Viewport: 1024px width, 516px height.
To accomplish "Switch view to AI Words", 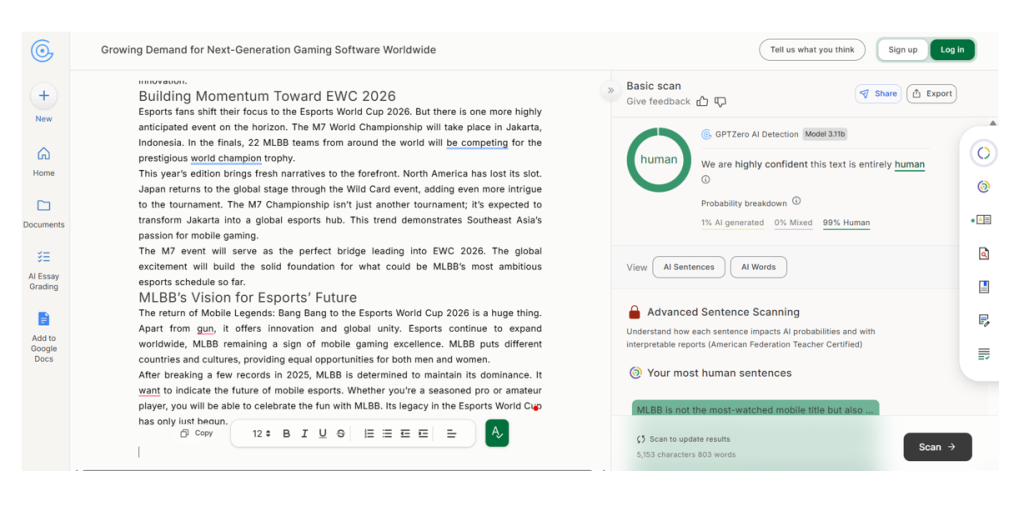I will point(758,267).
